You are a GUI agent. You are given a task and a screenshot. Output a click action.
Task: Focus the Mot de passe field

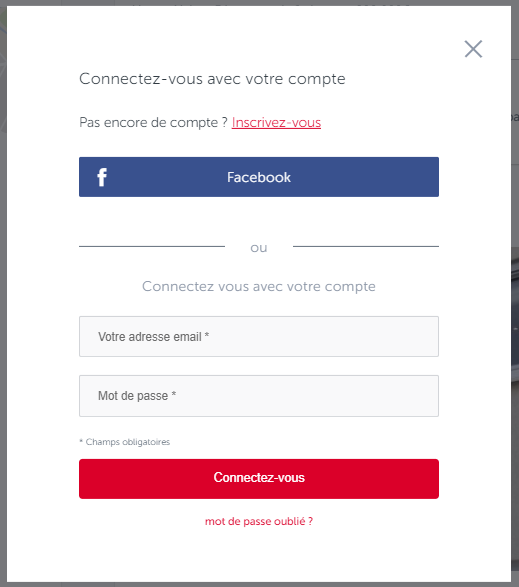[259, 396]
